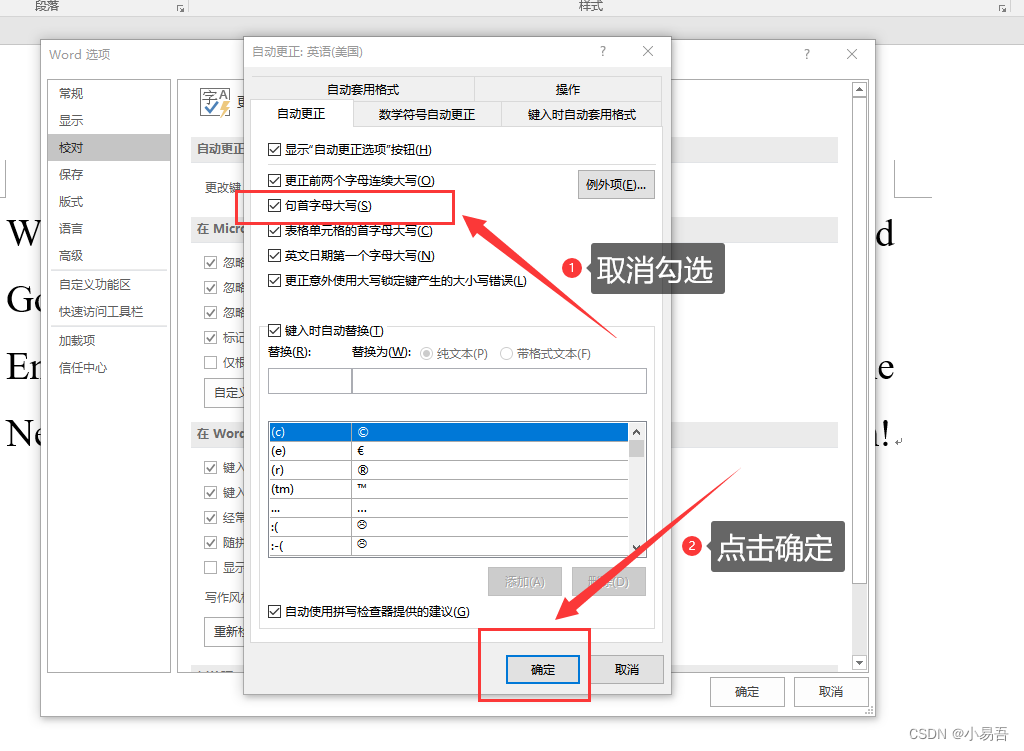Open the 操作 tab
The image size is (1024, 751).
(568, 89)
